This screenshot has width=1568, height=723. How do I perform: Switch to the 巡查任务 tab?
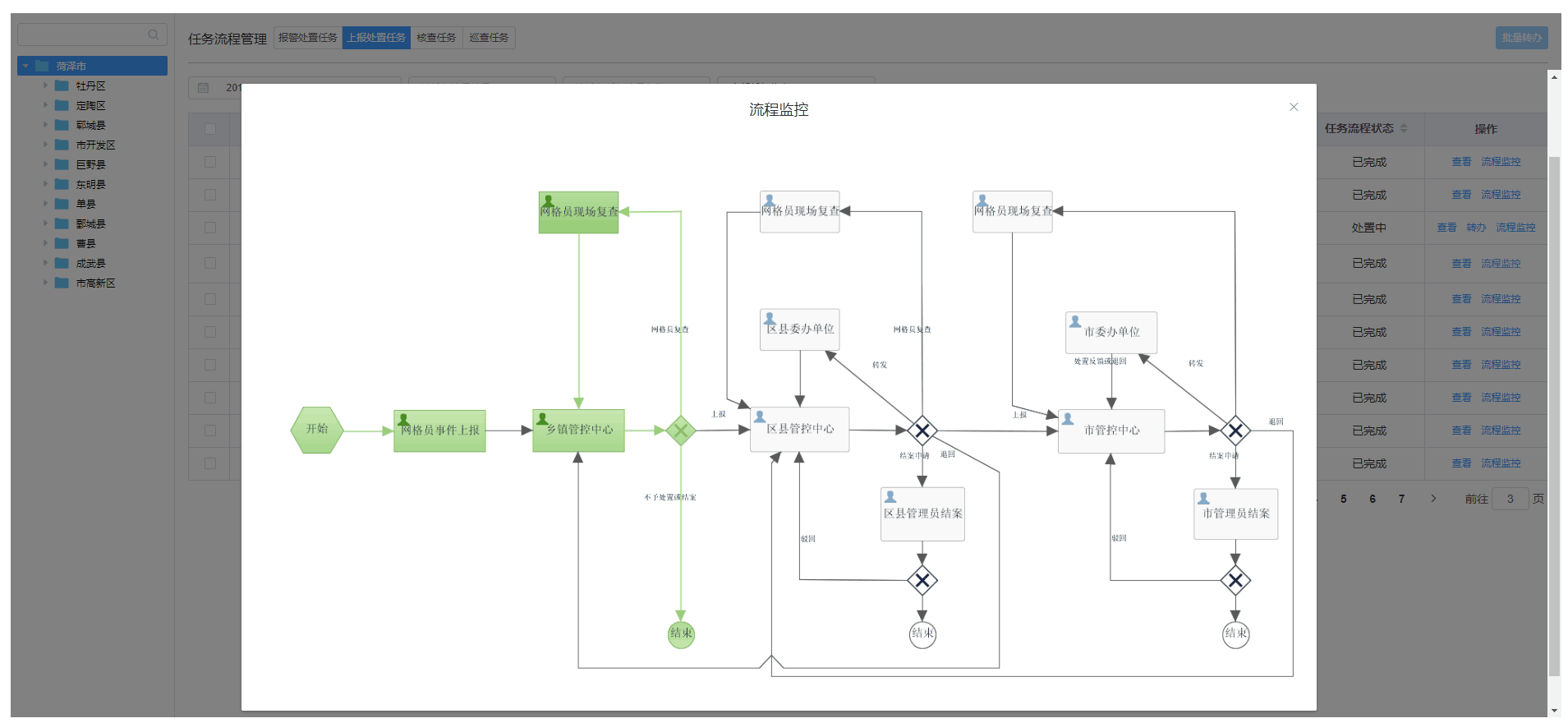click(x=489, y=38)
